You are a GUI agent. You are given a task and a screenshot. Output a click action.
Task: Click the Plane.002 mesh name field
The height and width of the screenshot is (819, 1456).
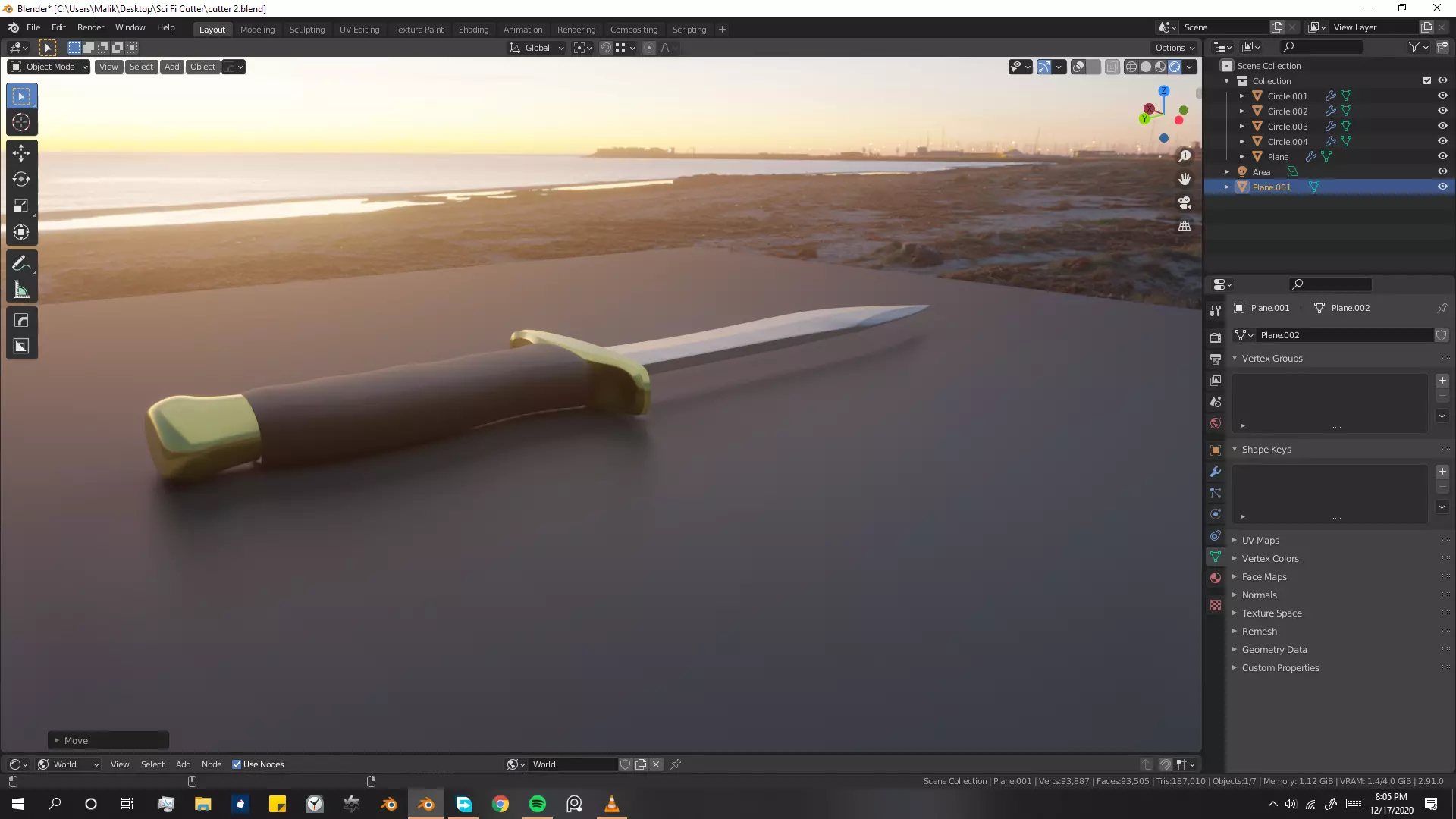coord(1345,335)
